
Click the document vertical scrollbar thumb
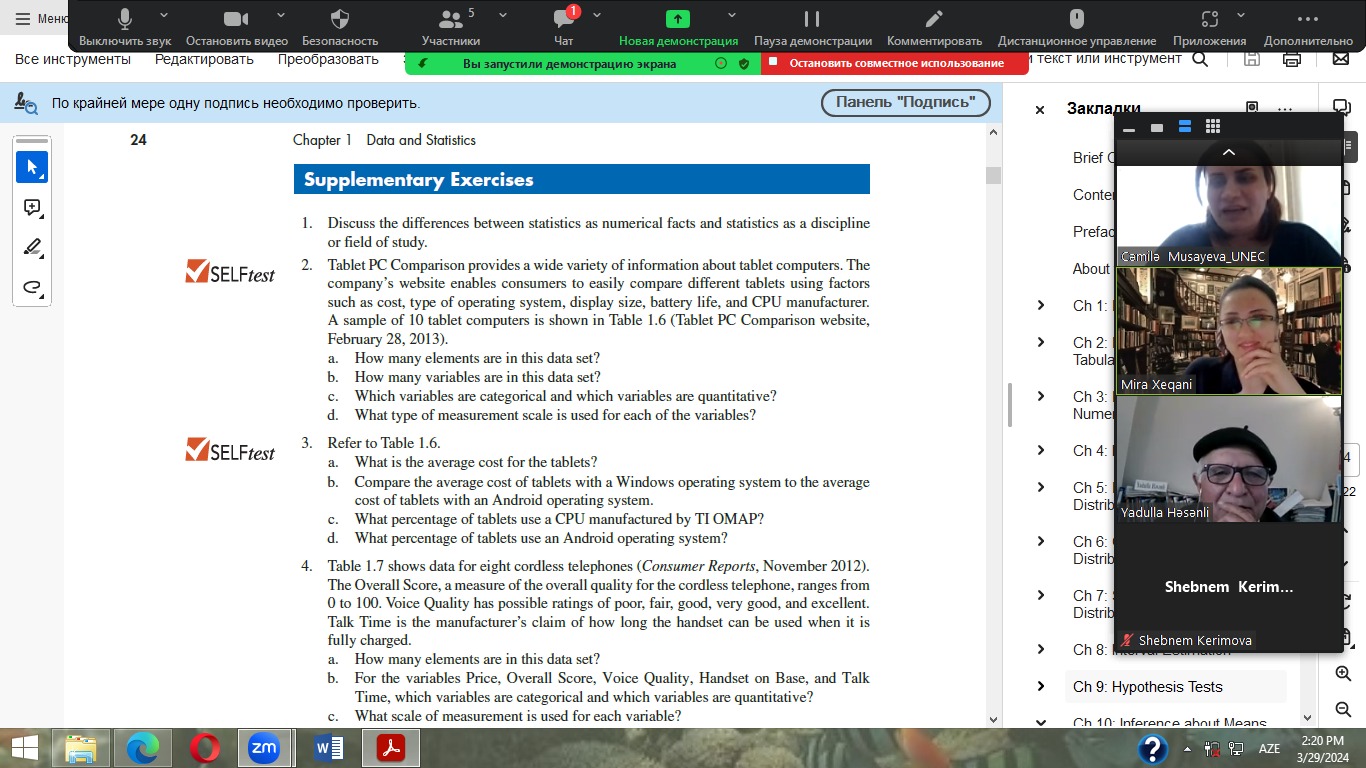pos(993,175)
